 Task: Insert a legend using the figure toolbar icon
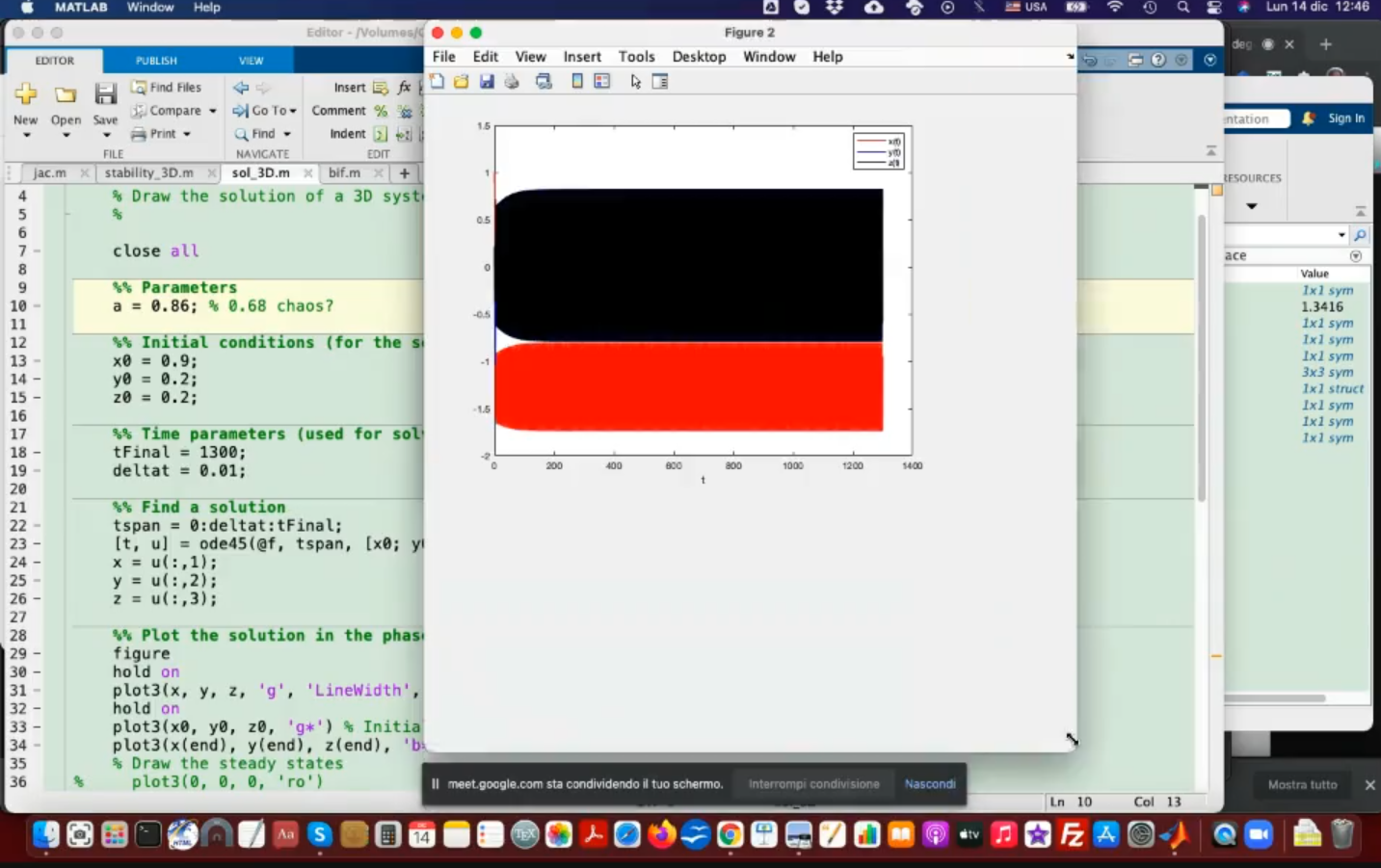[602, 82]
